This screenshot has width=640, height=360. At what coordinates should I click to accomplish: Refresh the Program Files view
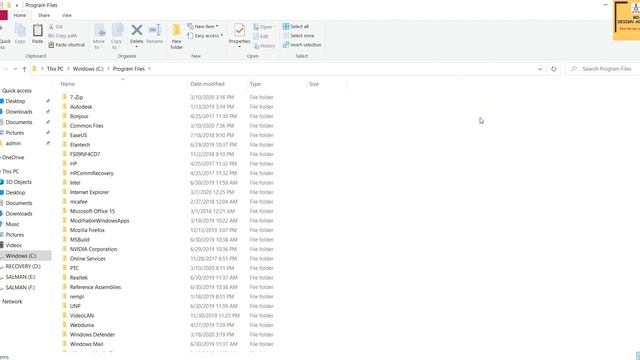553,69
